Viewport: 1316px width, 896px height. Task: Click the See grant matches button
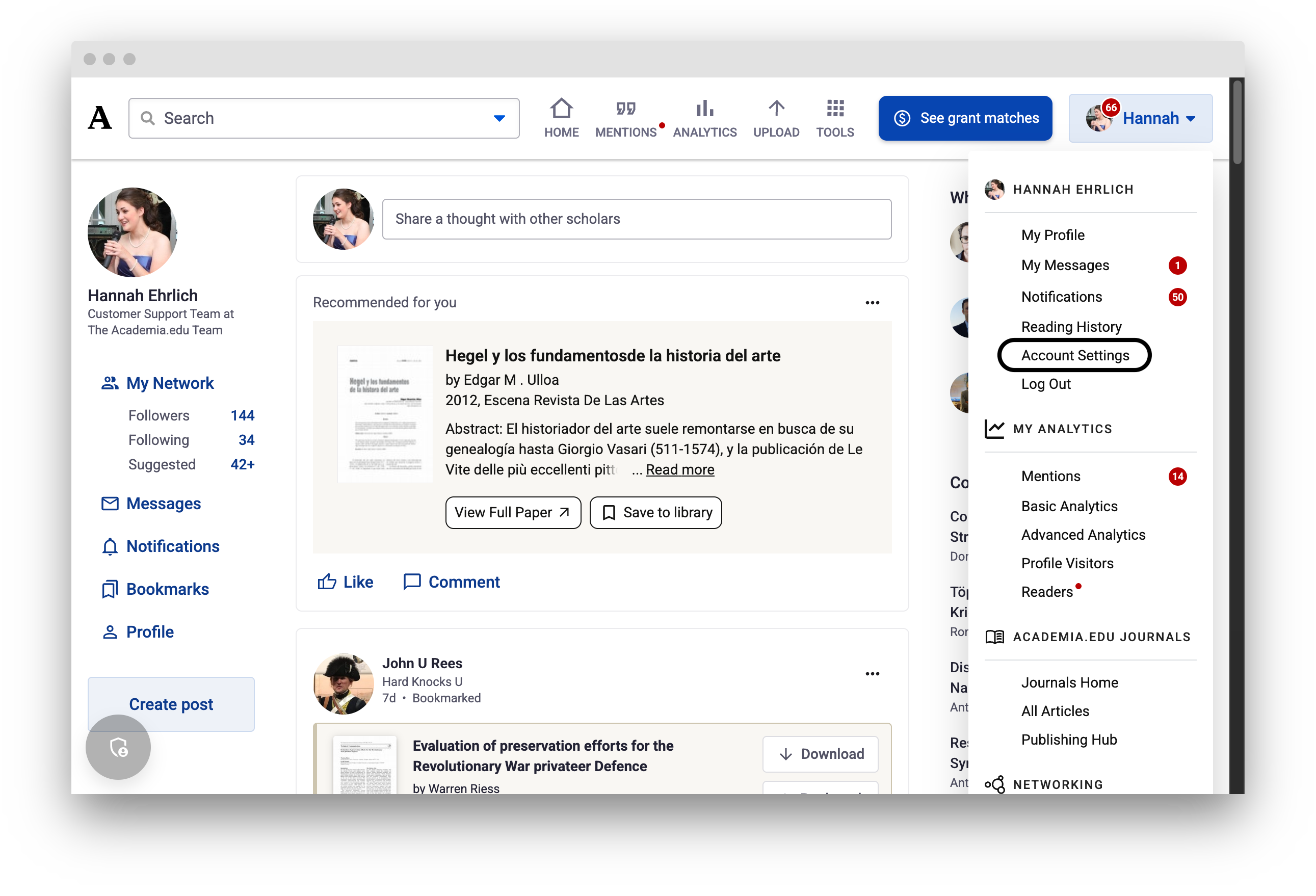965,118
